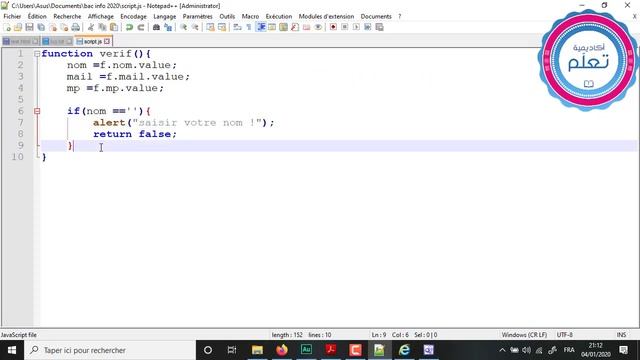The image size is (640, 360).
Task: Run macro multiple times icon
Action: (x=367, y=27)
